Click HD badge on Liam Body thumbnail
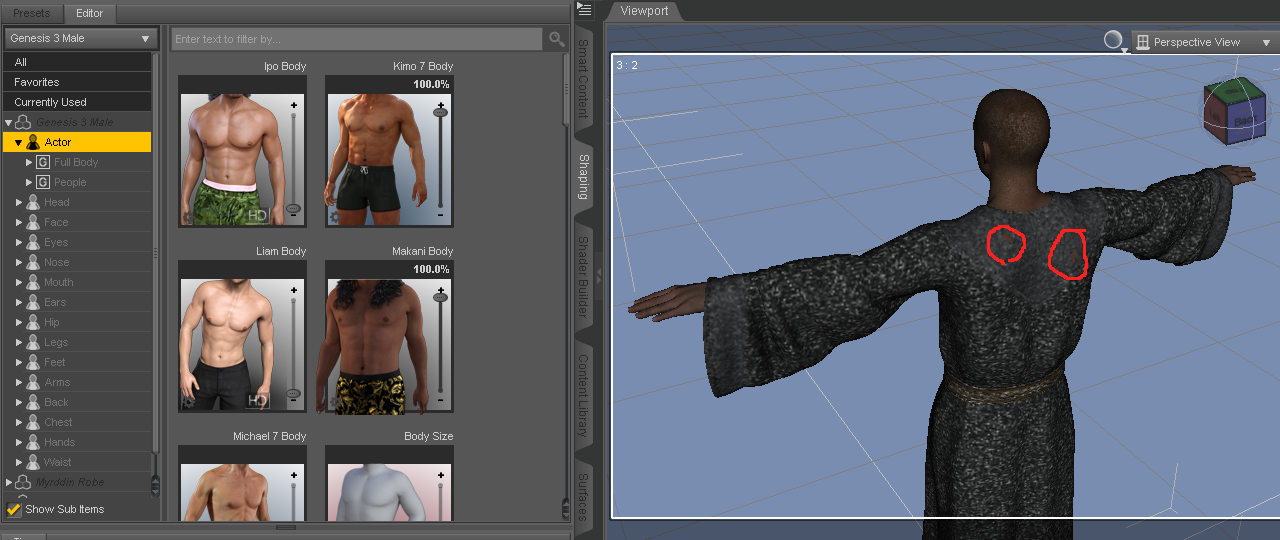The image size is (1280, 540). [x=258, y=400]
